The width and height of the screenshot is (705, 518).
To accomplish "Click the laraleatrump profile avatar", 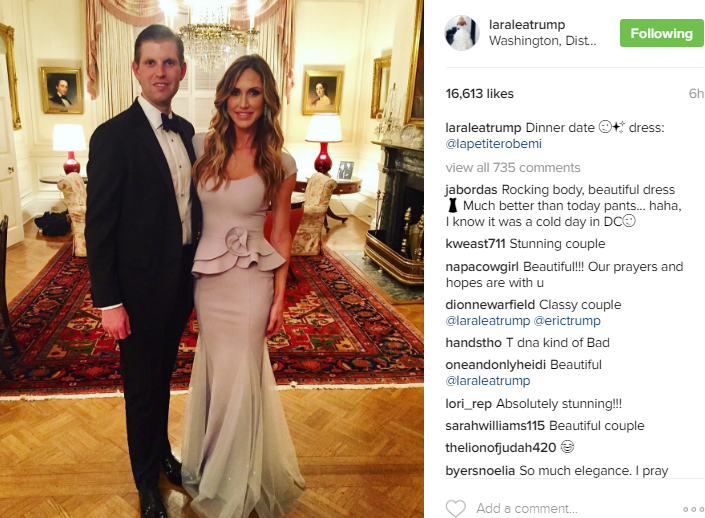I will point(462,33).
